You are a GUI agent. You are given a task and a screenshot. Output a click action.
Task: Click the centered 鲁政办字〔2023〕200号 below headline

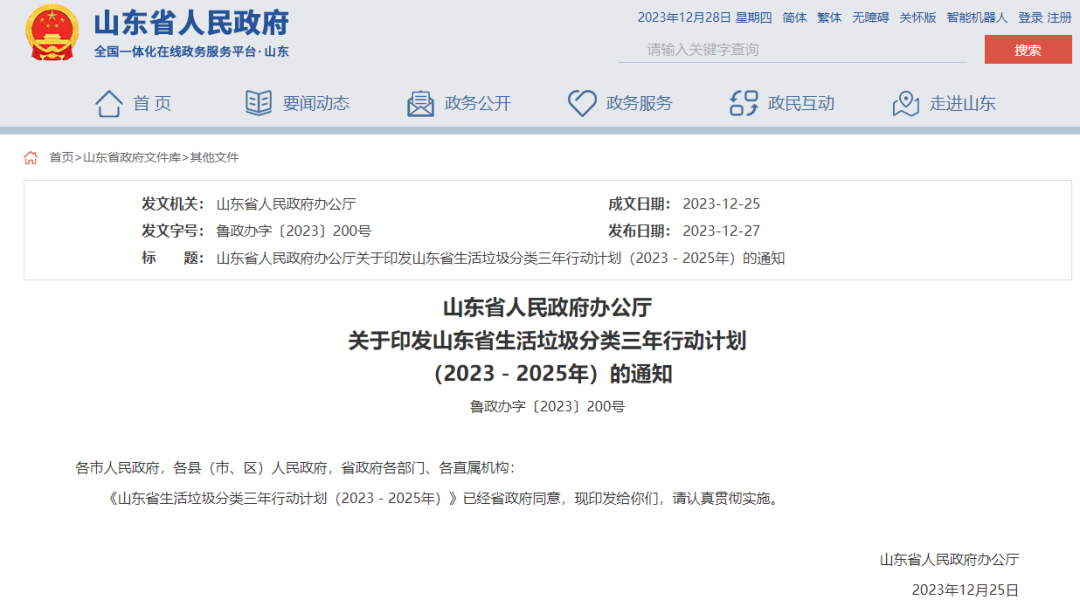tap(547, 407)
